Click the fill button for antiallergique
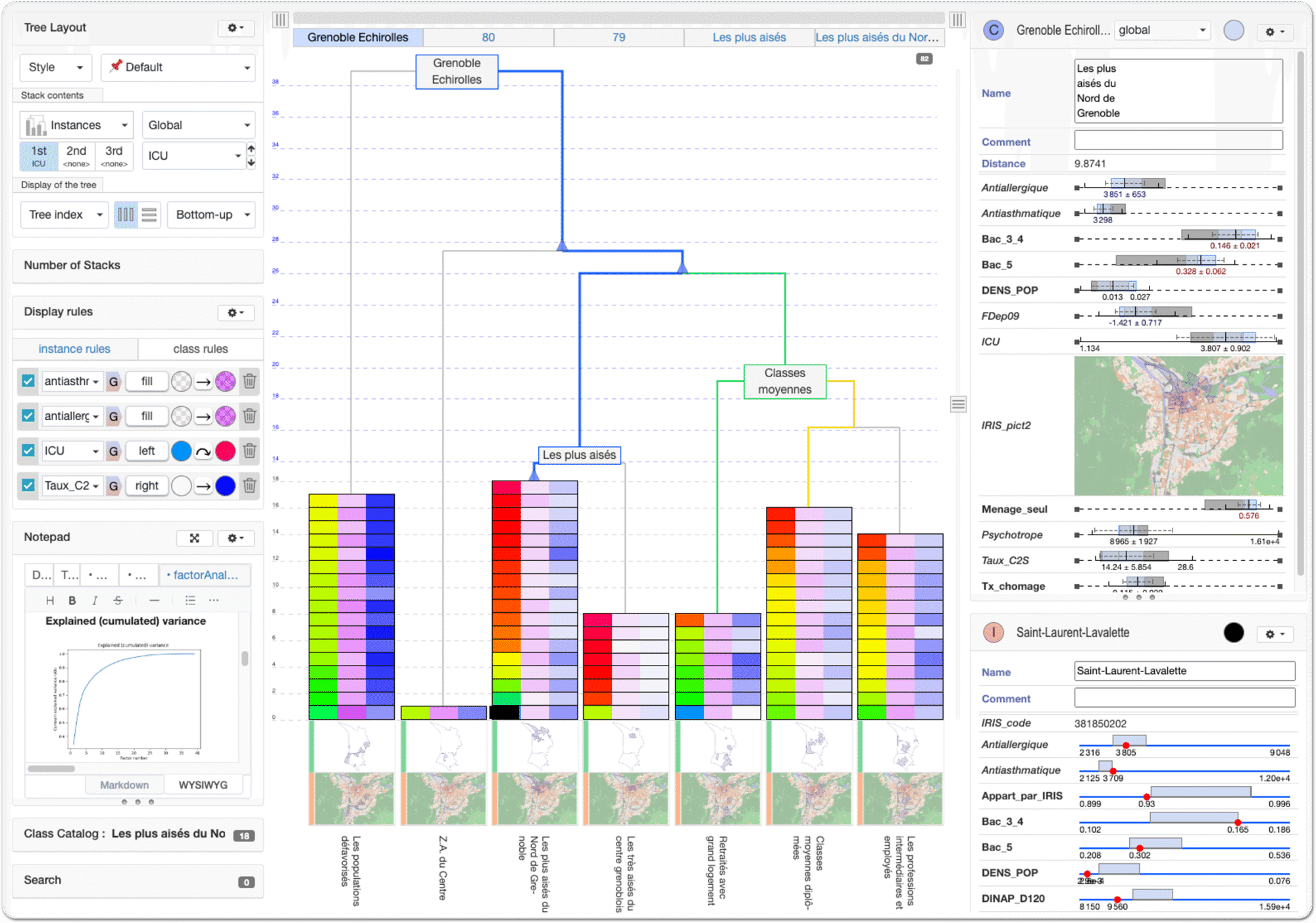This screenshot has width=1316, height=923. click(147, 416)
